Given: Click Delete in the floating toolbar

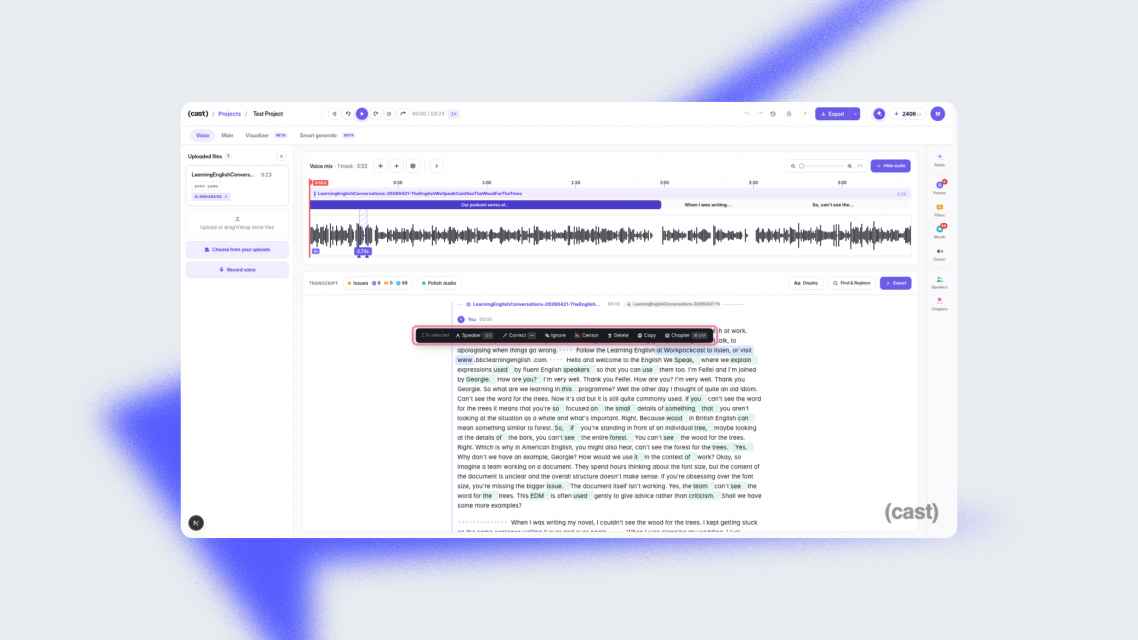Looking at the screenshot, I should click(x=618, y=335).
